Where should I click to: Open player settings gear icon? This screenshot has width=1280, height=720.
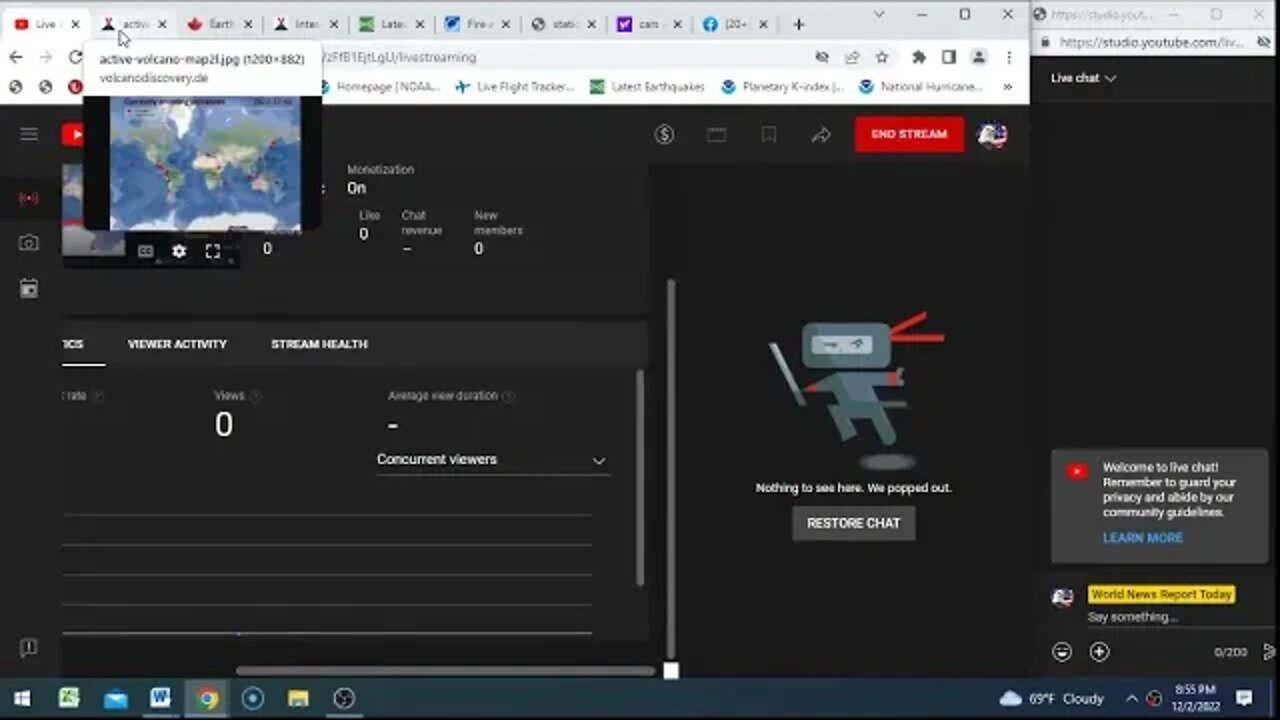tap(179, 251)
